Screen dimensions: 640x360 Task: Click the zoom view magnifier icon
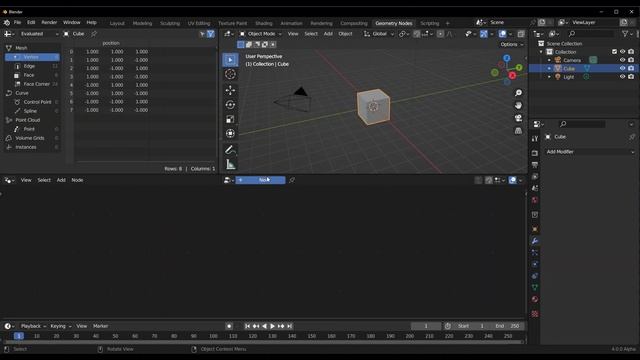point(518,93)
